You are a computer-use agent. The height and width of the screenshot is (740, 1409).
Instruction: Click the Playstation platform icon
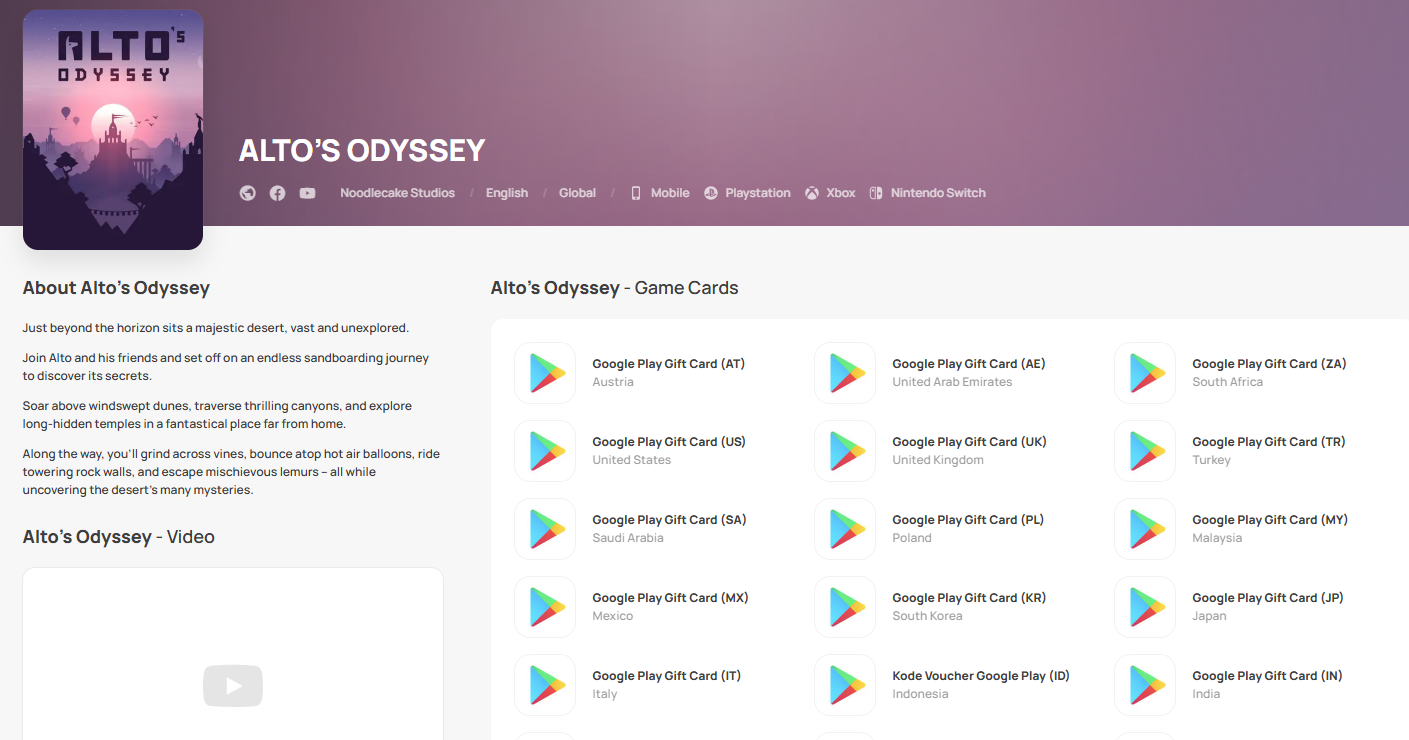pyautogui.click(x=710, y=193)
